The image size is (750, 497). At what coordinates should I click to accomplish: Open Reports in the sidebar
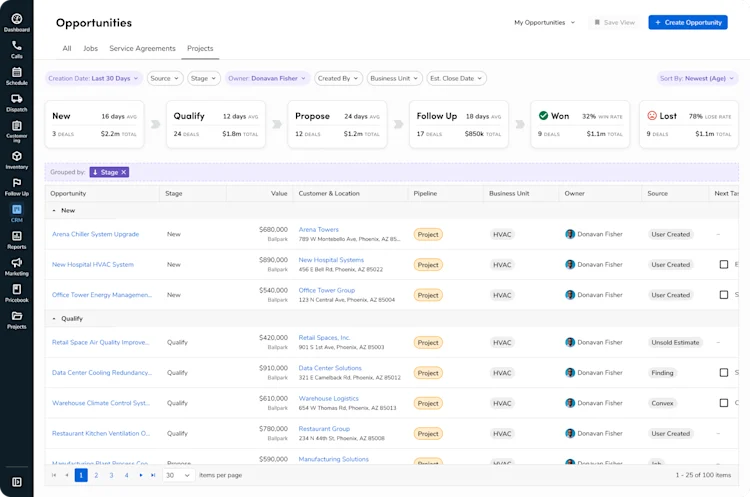(x=17, y=240)
